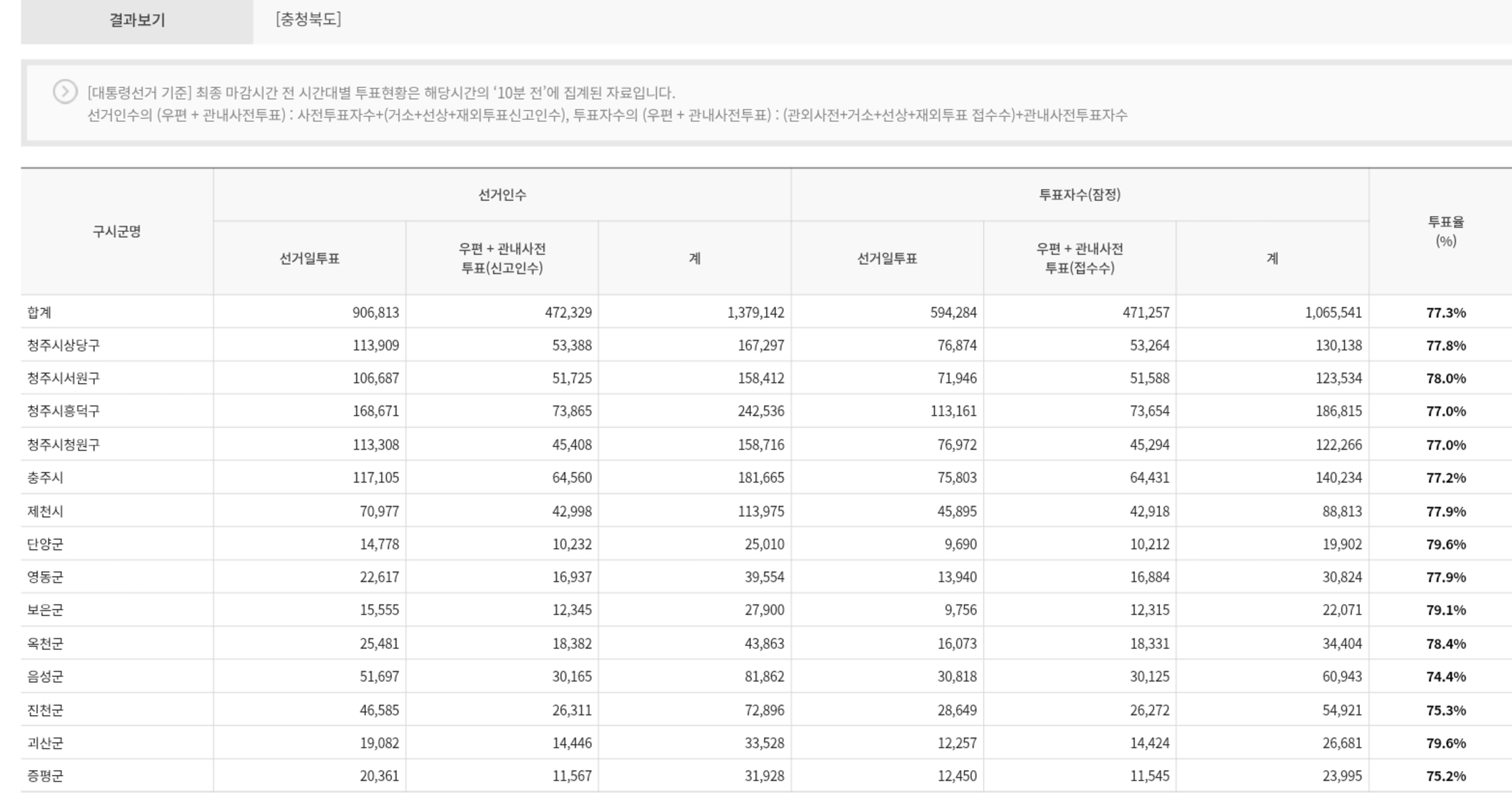
Task: Click the 투표자수(잠정) group header
Action: (1079, 195)
